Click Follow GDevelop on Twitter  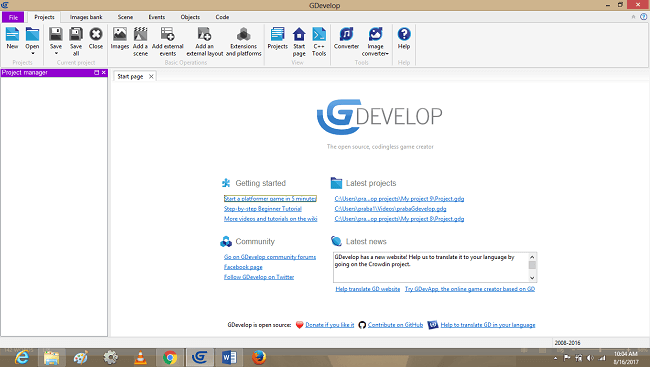point(259,277)
